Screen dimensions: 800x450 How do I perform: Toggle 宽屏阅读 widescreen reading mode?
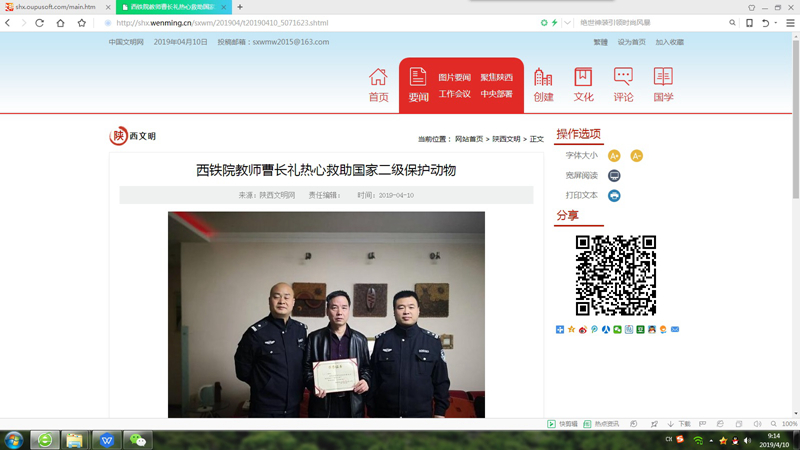[x=614, y=175]
